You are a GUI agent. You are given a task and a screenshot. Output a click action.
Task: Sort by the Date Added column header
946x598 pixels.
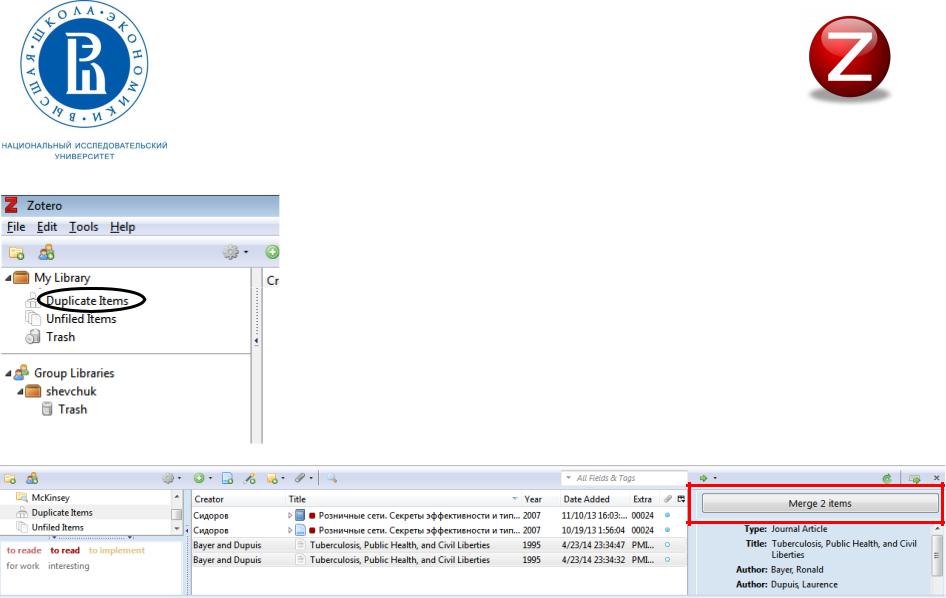click(594, 500)
